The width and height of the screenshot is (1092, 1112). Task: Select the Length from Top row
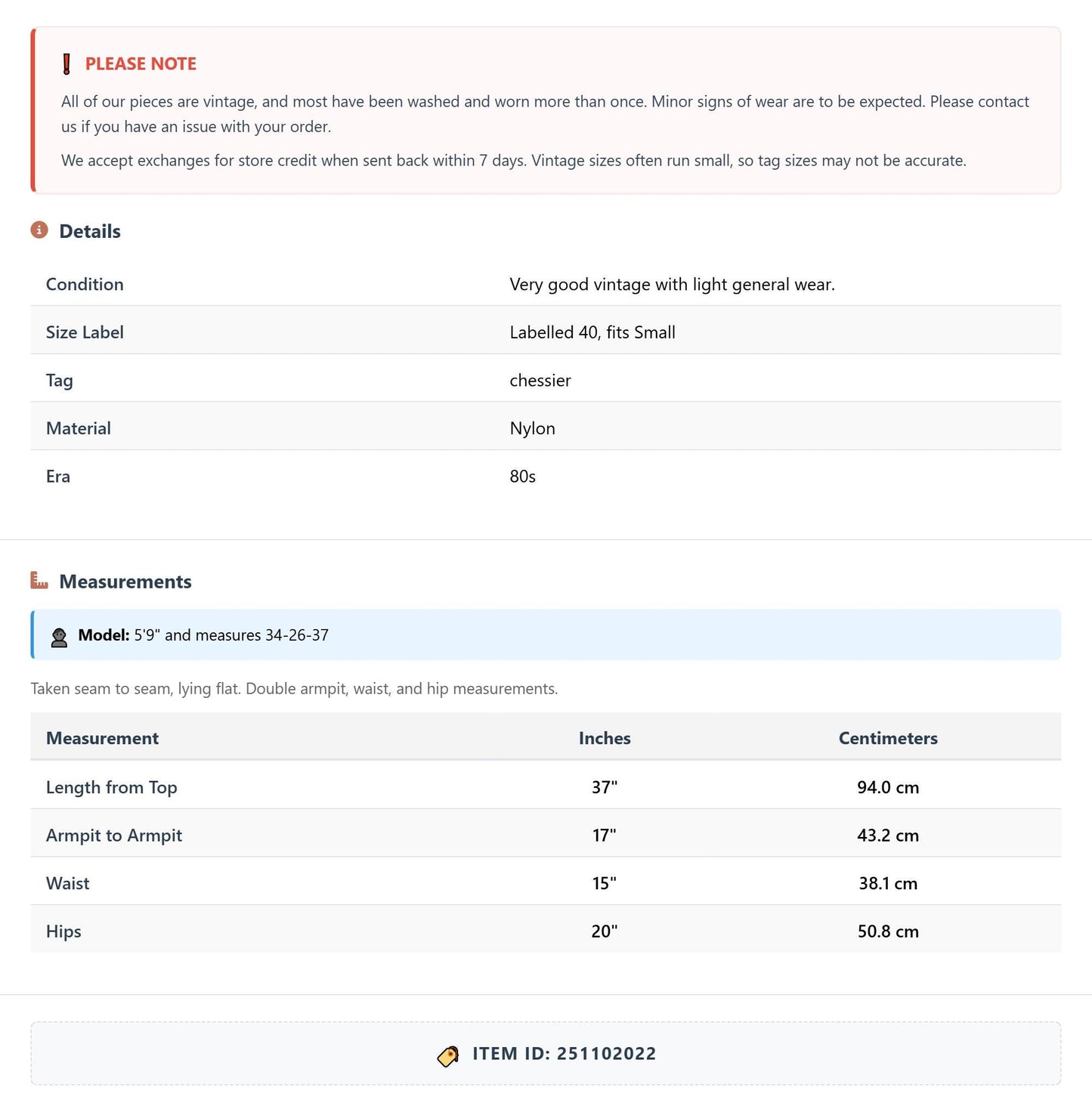546,787
